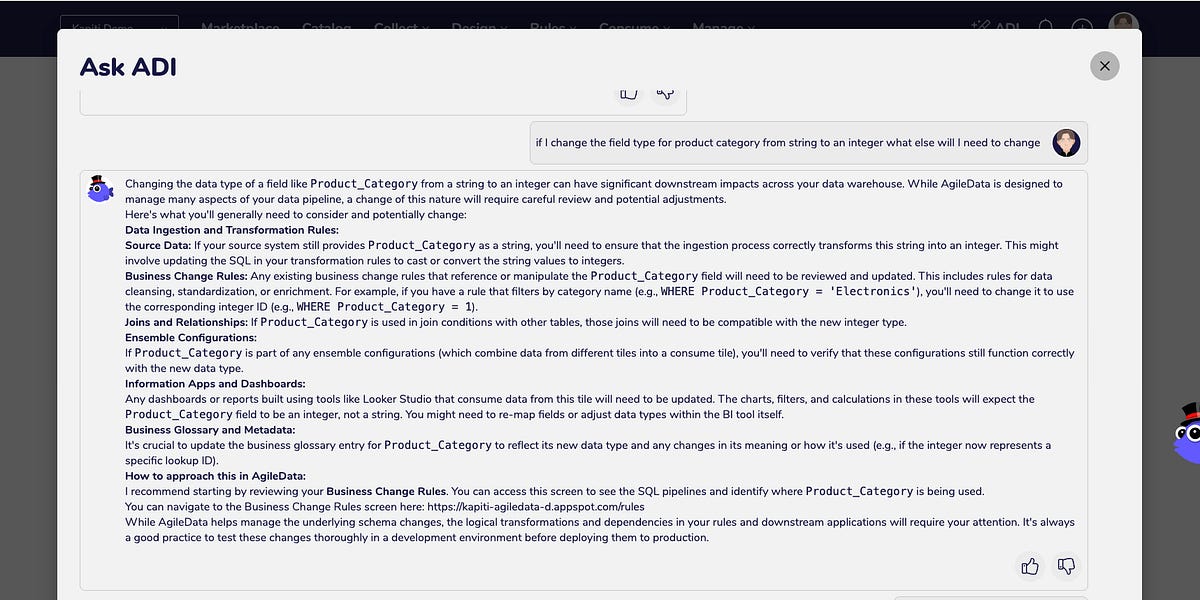Click the user avatar beside the question
Viewport: 1200px width, 600px height.
coord(1066,142)
